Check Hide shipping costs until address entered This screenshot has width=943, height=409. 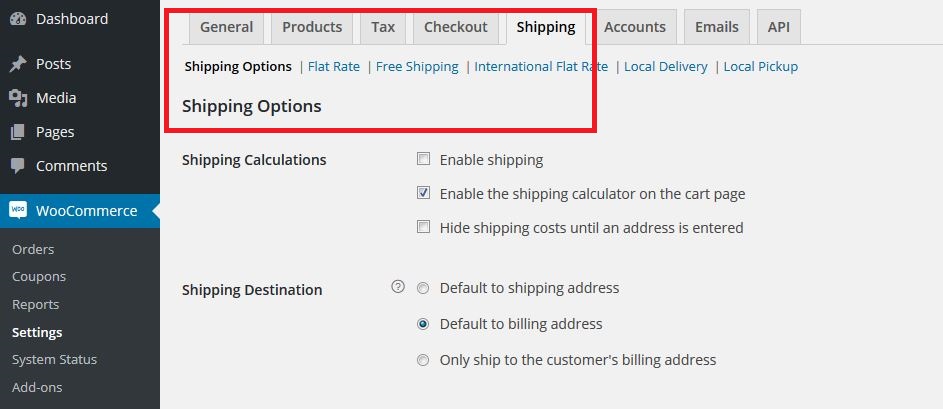(424, 227)
